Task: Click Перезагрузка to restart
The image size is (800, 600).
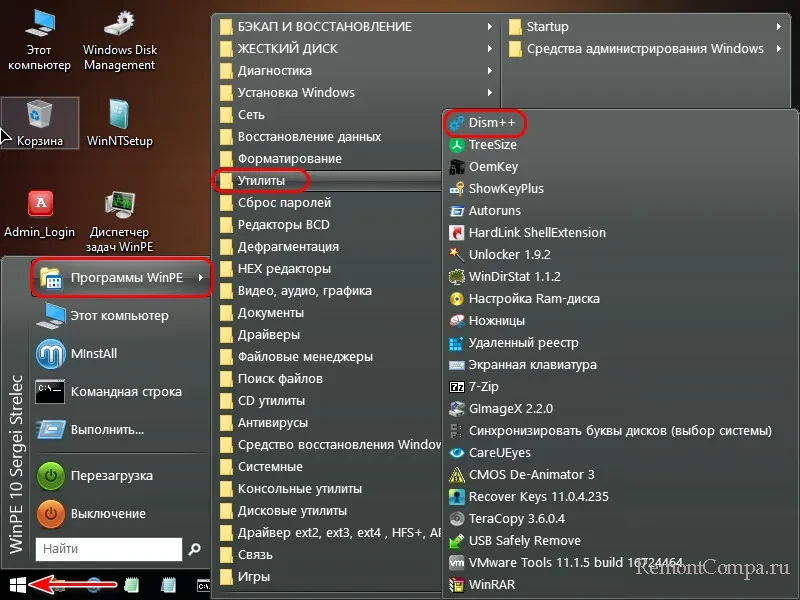Action: [x=121, y=476]
